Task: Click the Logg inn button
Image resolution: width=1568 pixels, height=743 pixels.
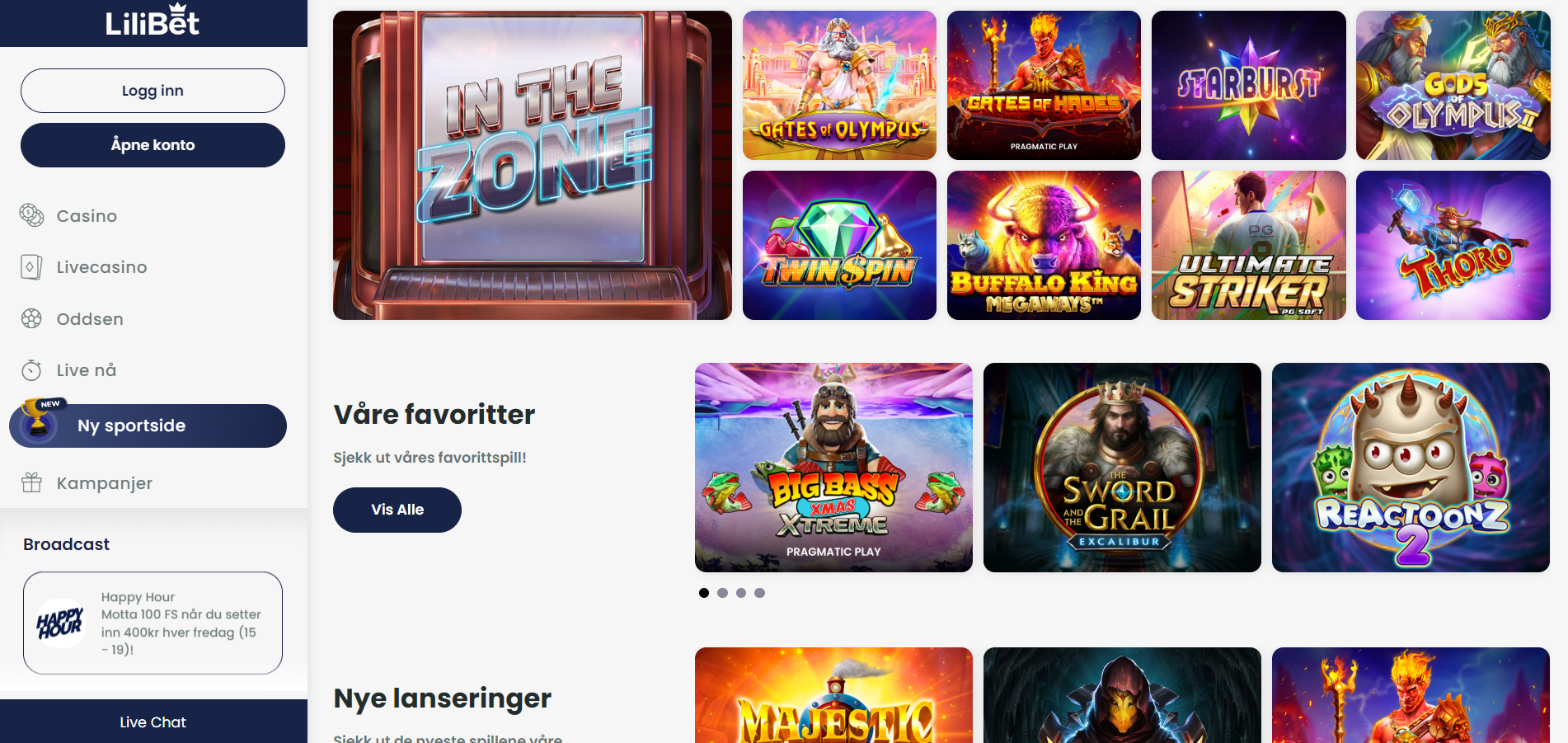Action: point(153,91)
